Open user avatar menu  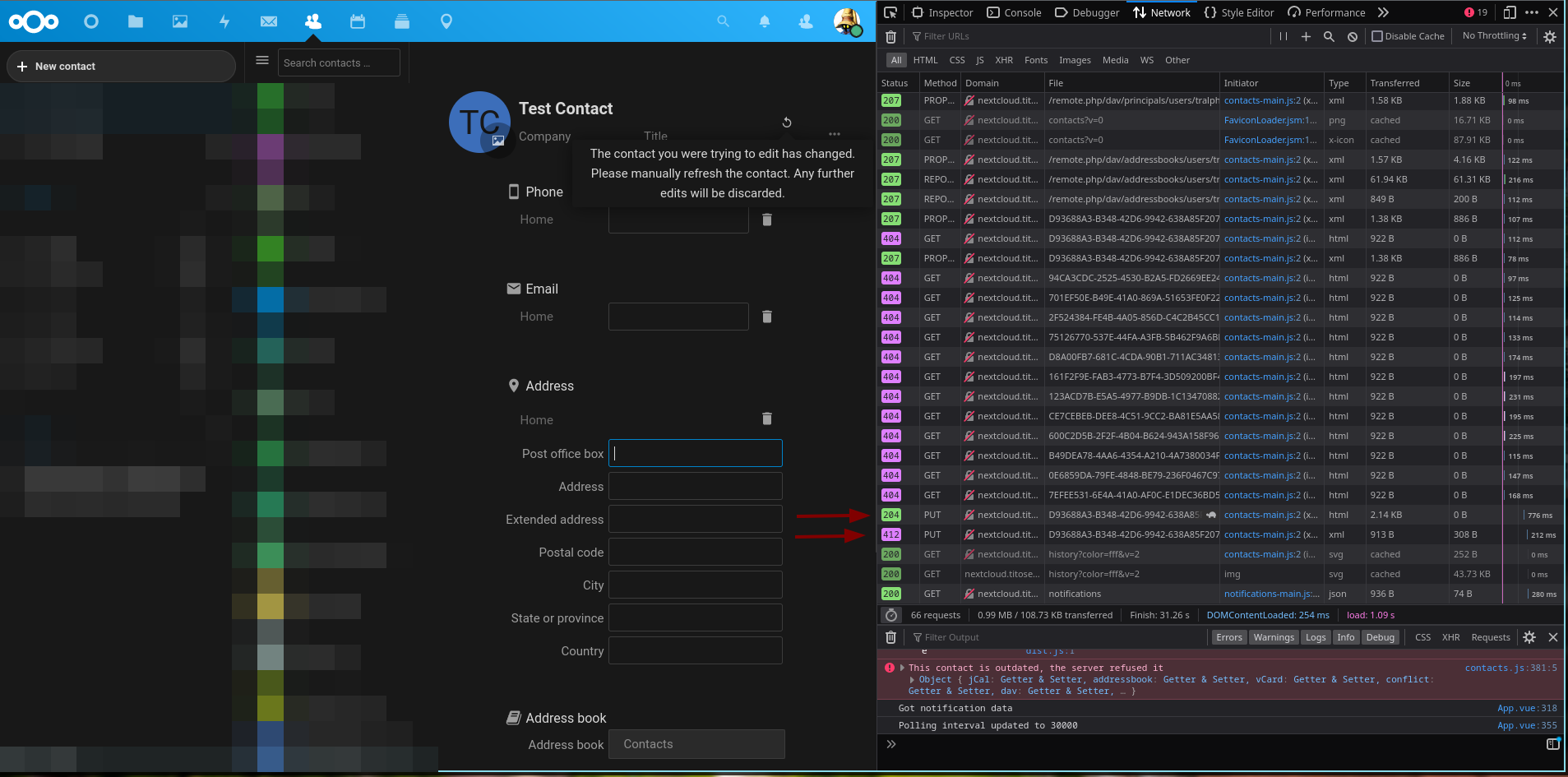click(x=847, y=21)
